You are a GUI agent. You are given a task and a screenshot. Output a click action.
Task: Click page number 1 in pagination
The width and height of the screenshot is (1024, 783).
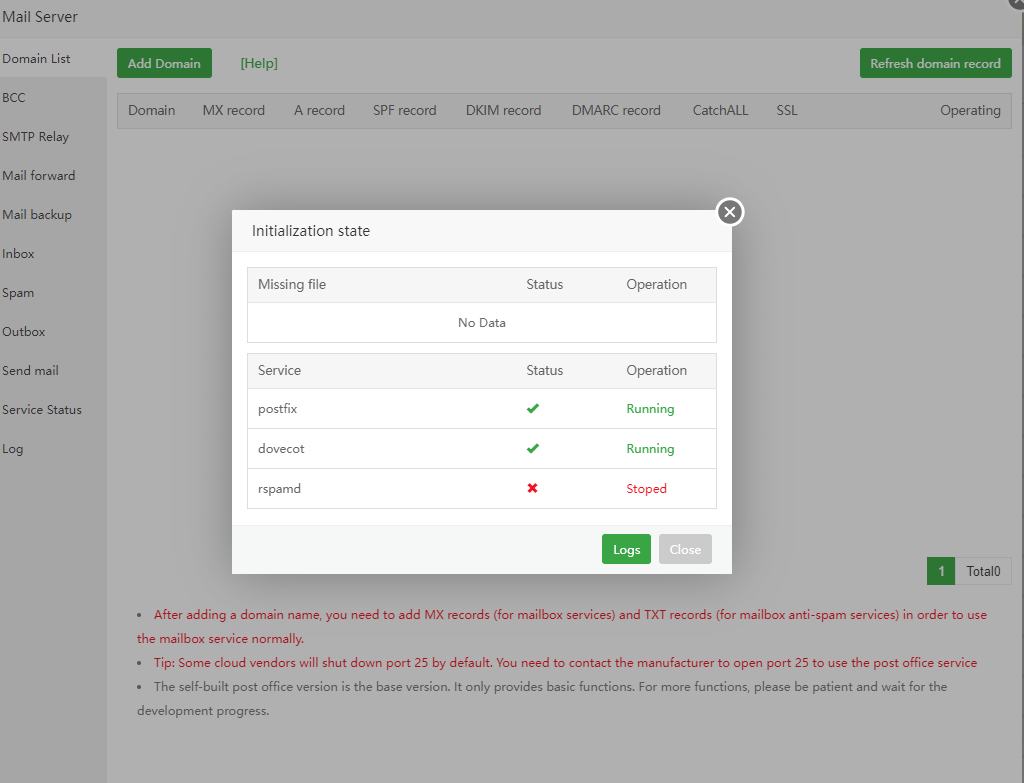pos(941,571)
